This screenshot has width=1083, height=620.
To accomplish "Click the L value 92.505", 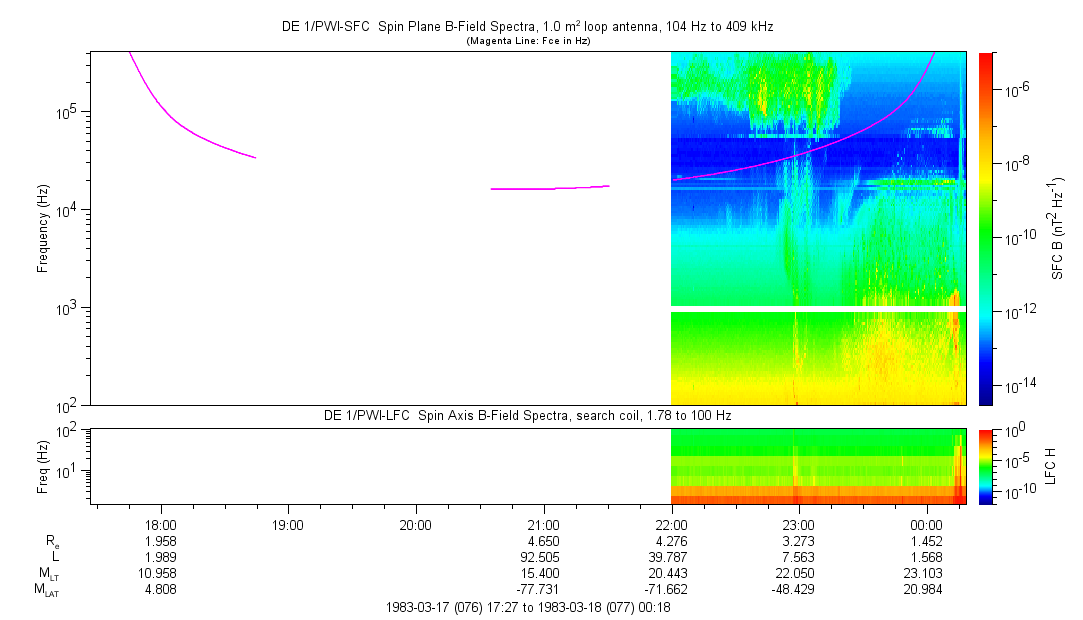I will [x=543, y=556].
